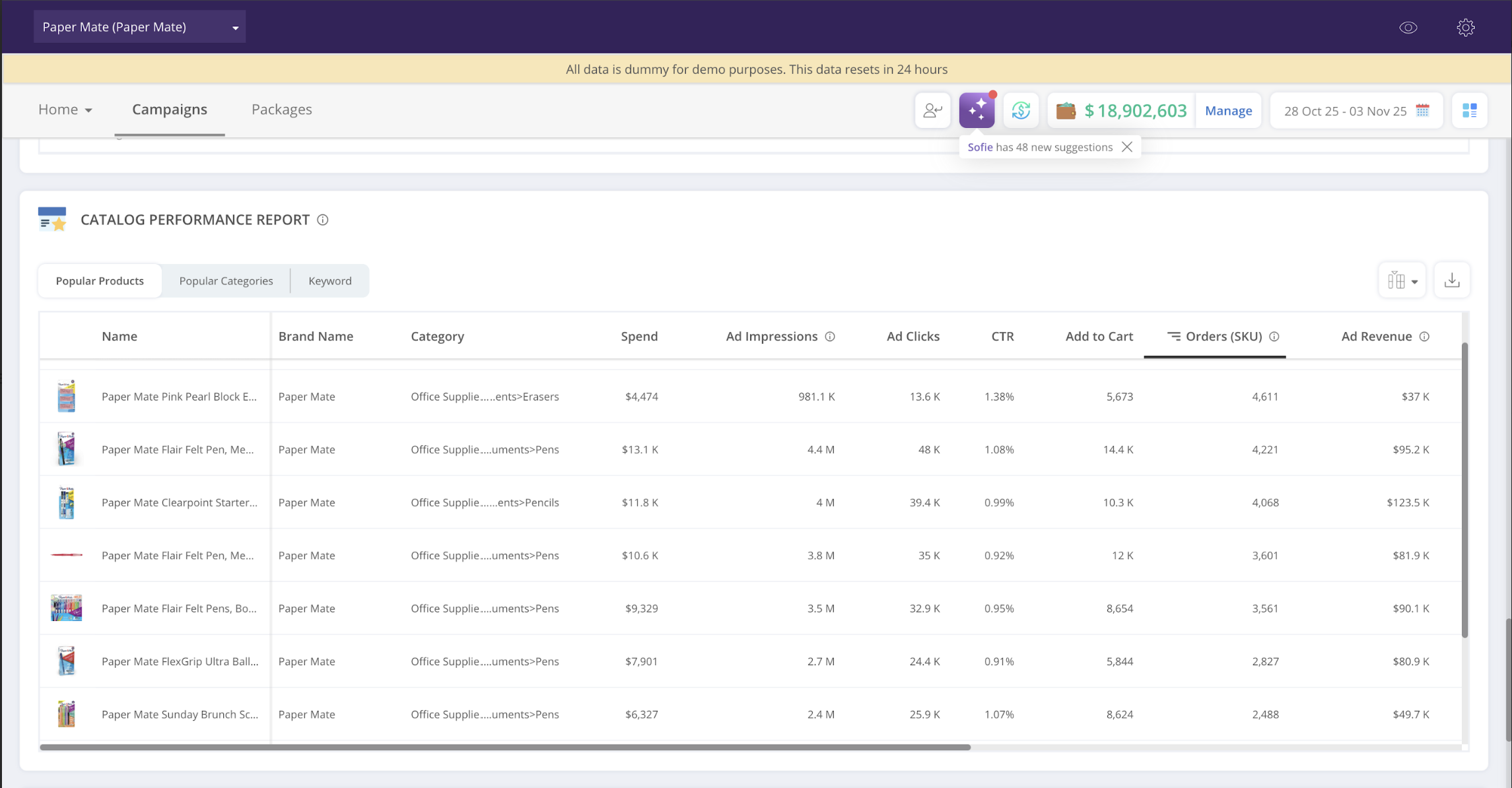
Task: Open the column selector dropdown
Action: (1402, 280)
